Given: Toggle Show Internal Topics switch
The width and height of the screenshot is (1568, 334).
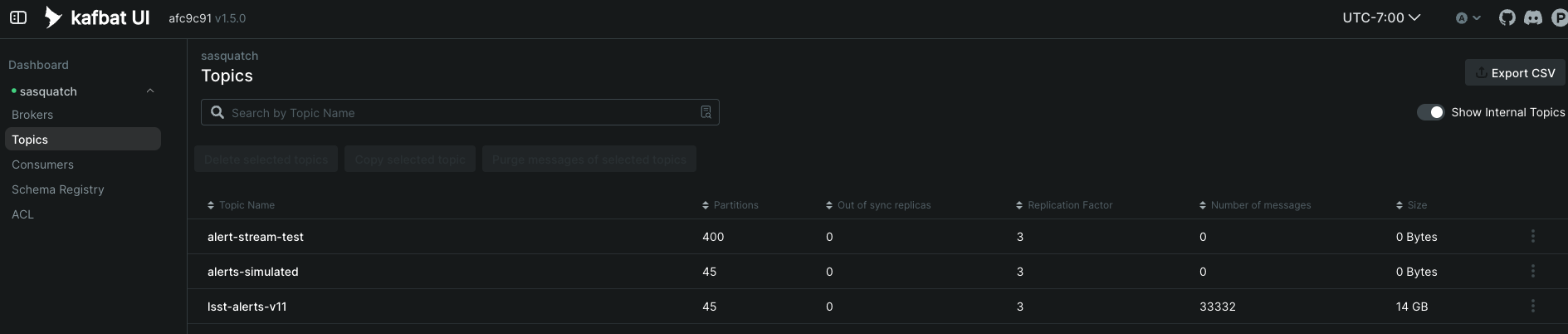Looking at the screenshot, I should point(1430,112).
